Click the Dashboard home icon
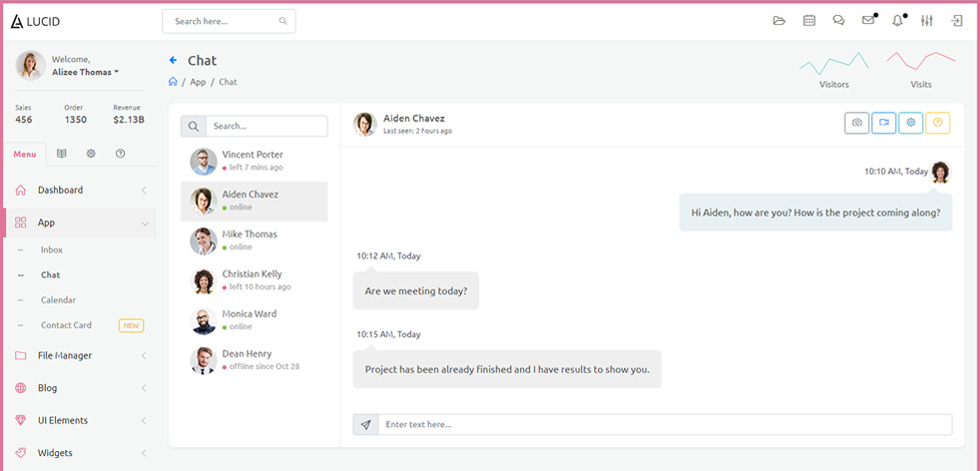This screenshot has width=980, height=471. coord(21,190)
